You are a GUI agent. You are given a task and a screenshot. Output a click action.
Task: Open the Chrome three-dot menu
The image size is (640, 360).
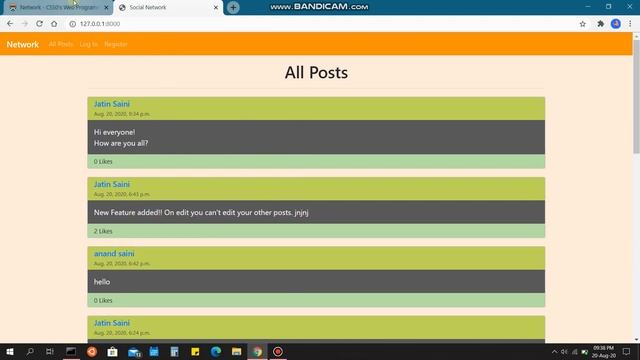[x=630, y=24]
